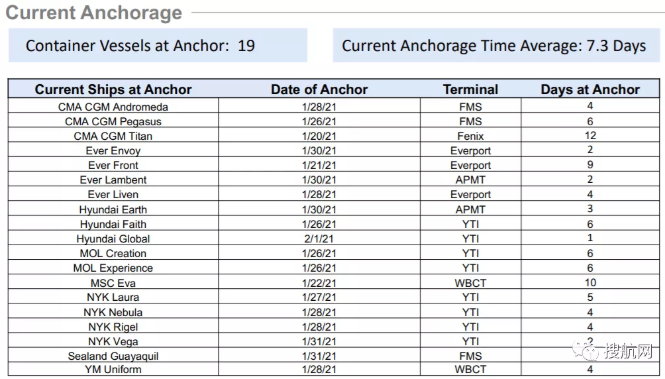Screen dimensions: 665x379
Task: Click the Days at Anchor header
Action: (x=590, y=89)
